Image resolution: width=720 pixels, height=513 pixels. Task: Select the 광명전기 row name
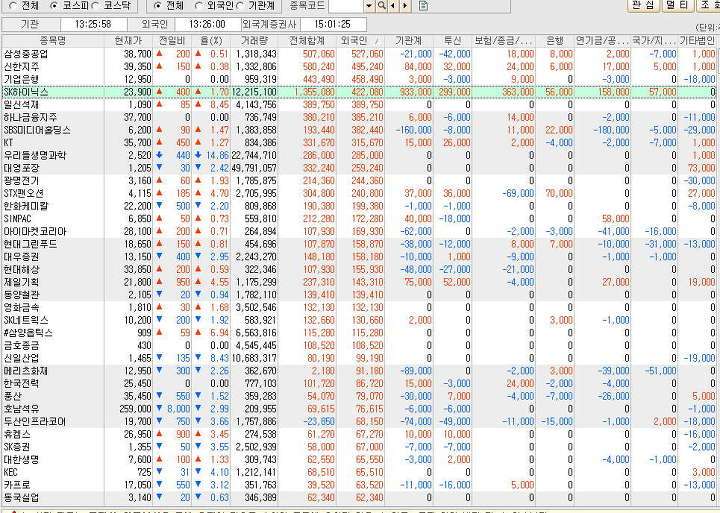click(x=22, y=180)
